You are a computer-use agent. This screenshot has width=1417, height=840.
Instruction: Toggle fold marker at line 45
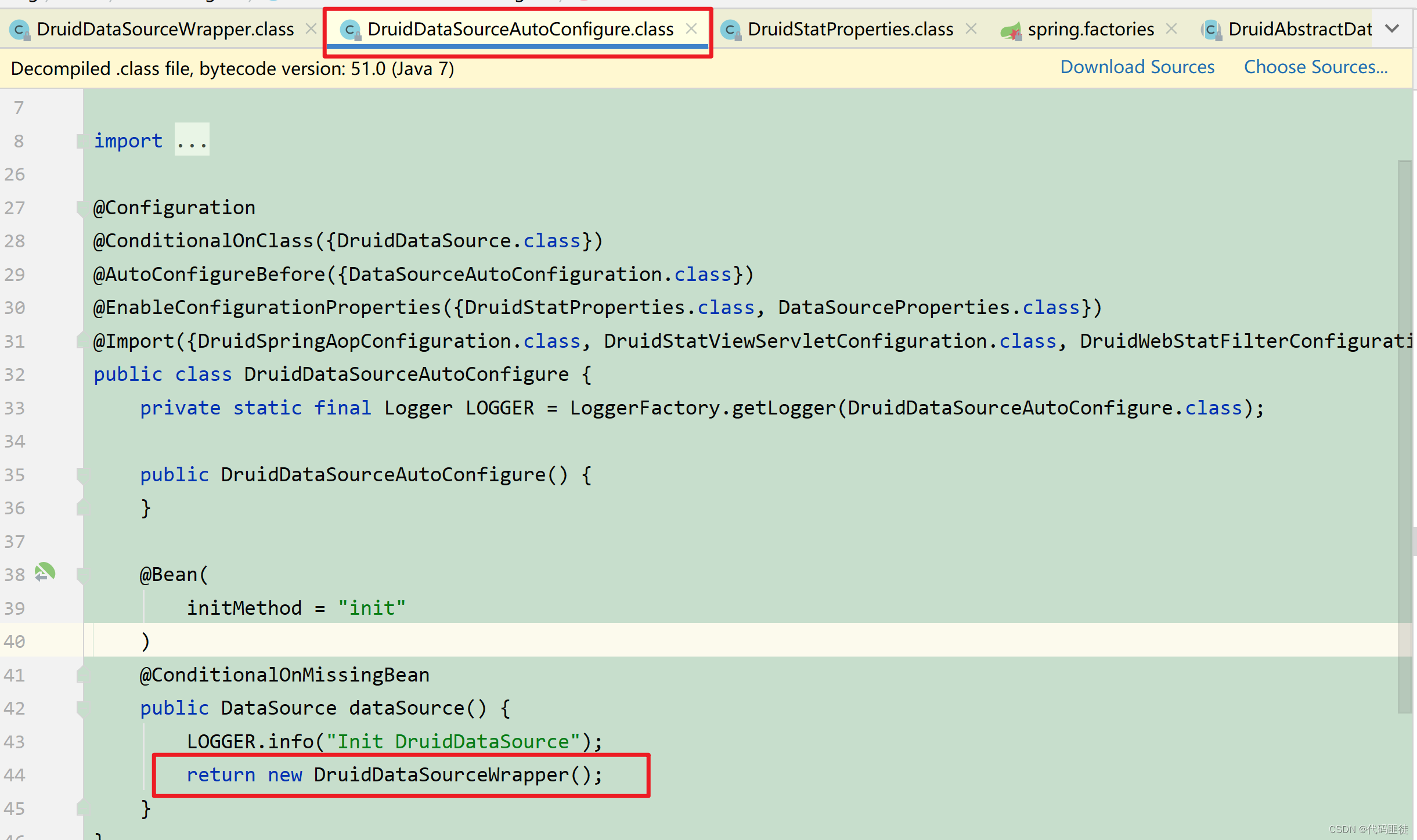click(x=80, y=808)
